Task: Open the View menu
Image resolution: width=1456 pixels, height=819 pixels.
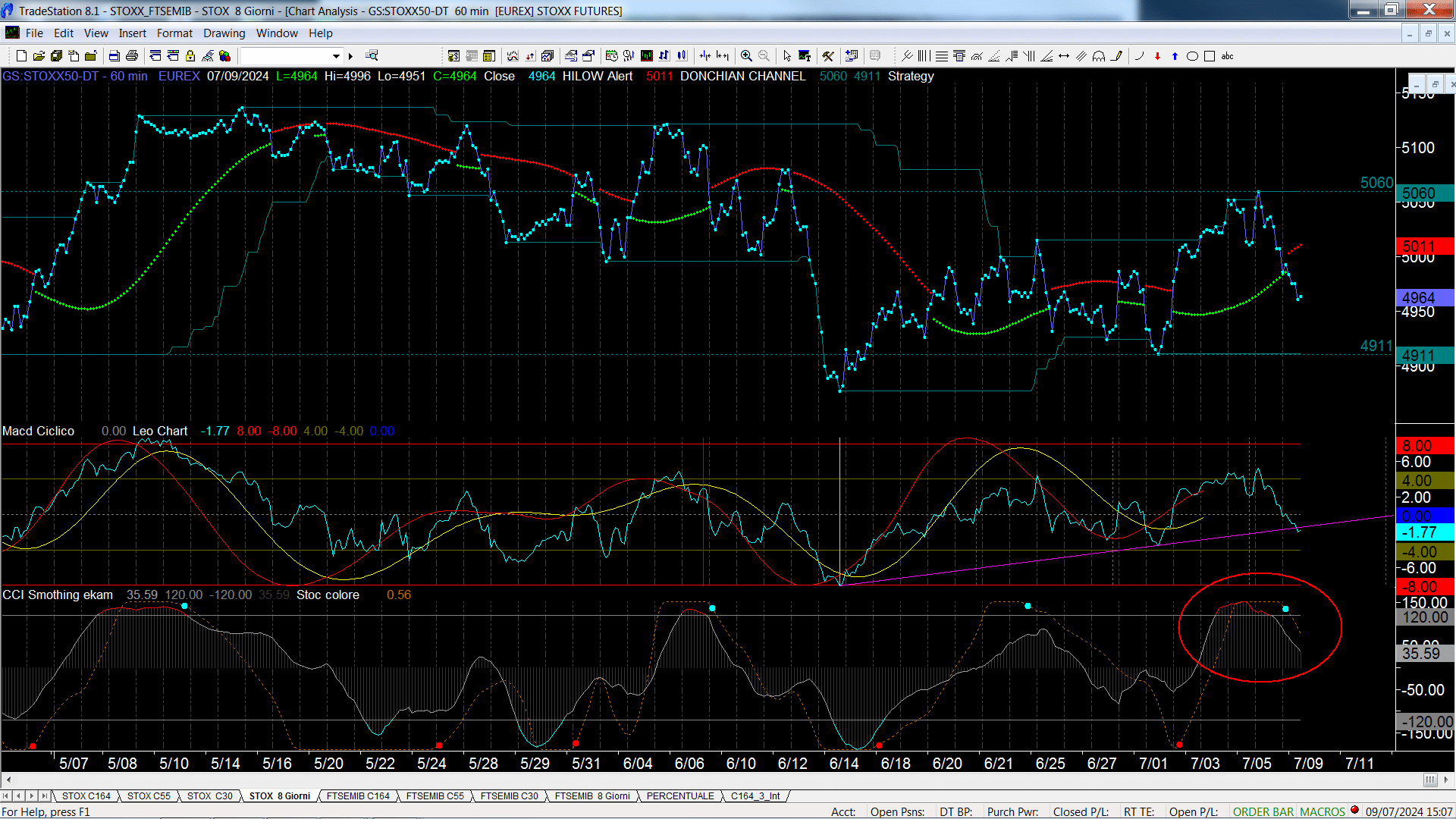Action: pyautogui.click(x=96, y=33)
